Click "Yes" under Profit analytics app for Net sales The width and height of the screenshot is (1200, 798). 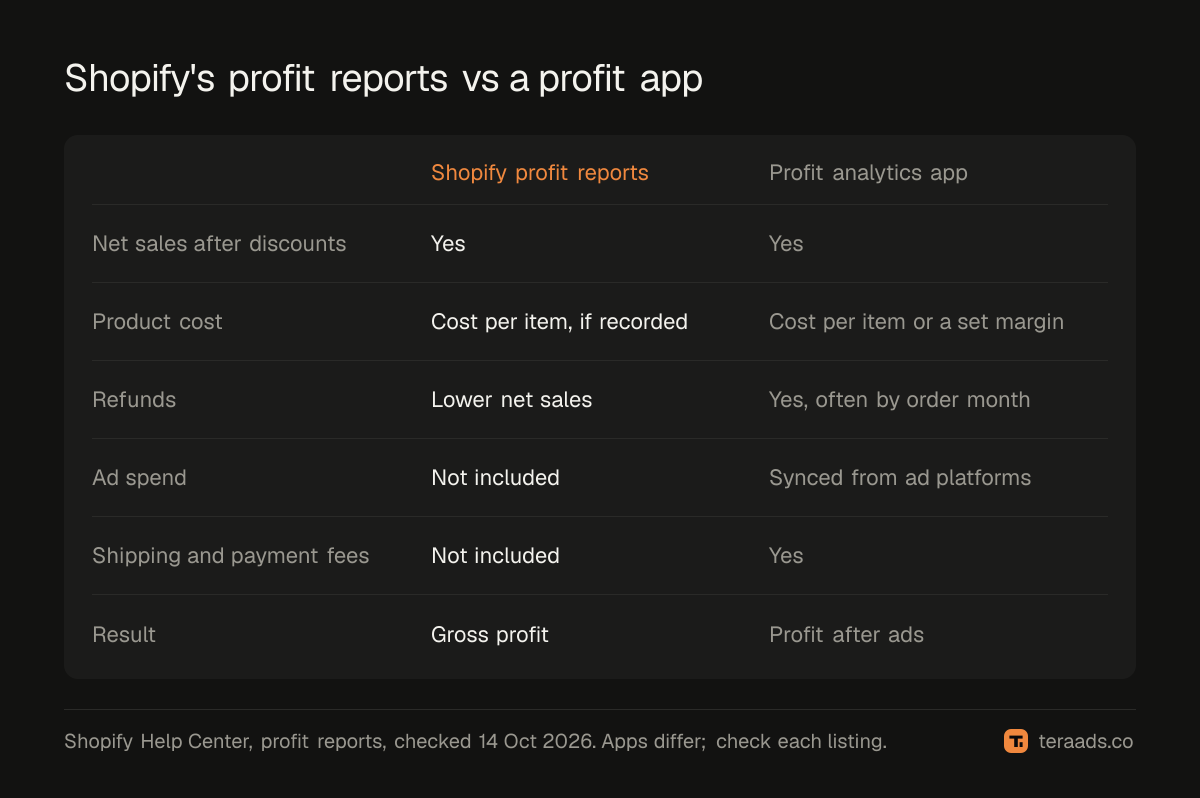click(x=786, y=244)
